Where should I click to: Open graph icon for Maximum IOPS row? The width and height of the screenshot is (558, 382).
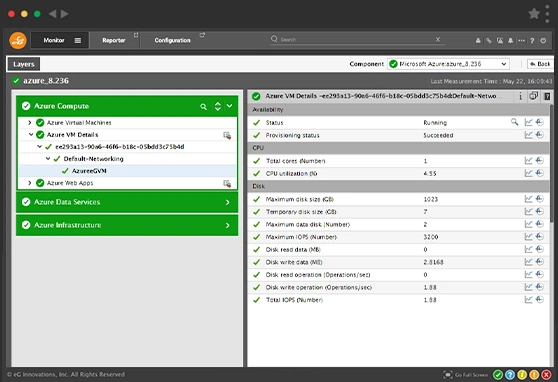pyautogui.click(x=528, y=237)
